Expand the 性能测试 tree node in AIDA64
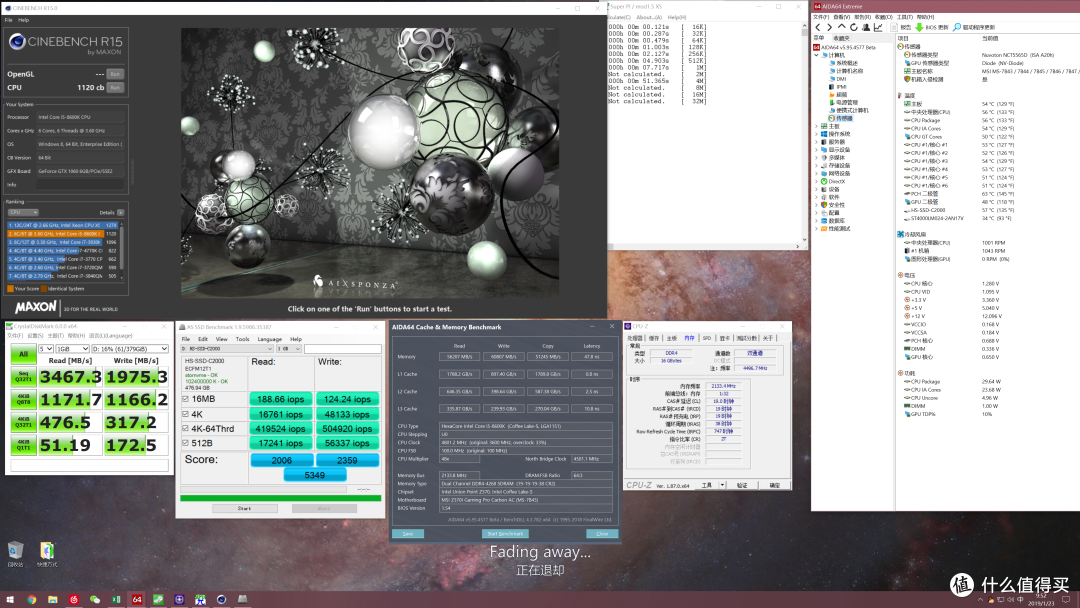Image resolution: width=1080 pixels, height=608 pixels. pyautogui.click(x=817, y=229)
